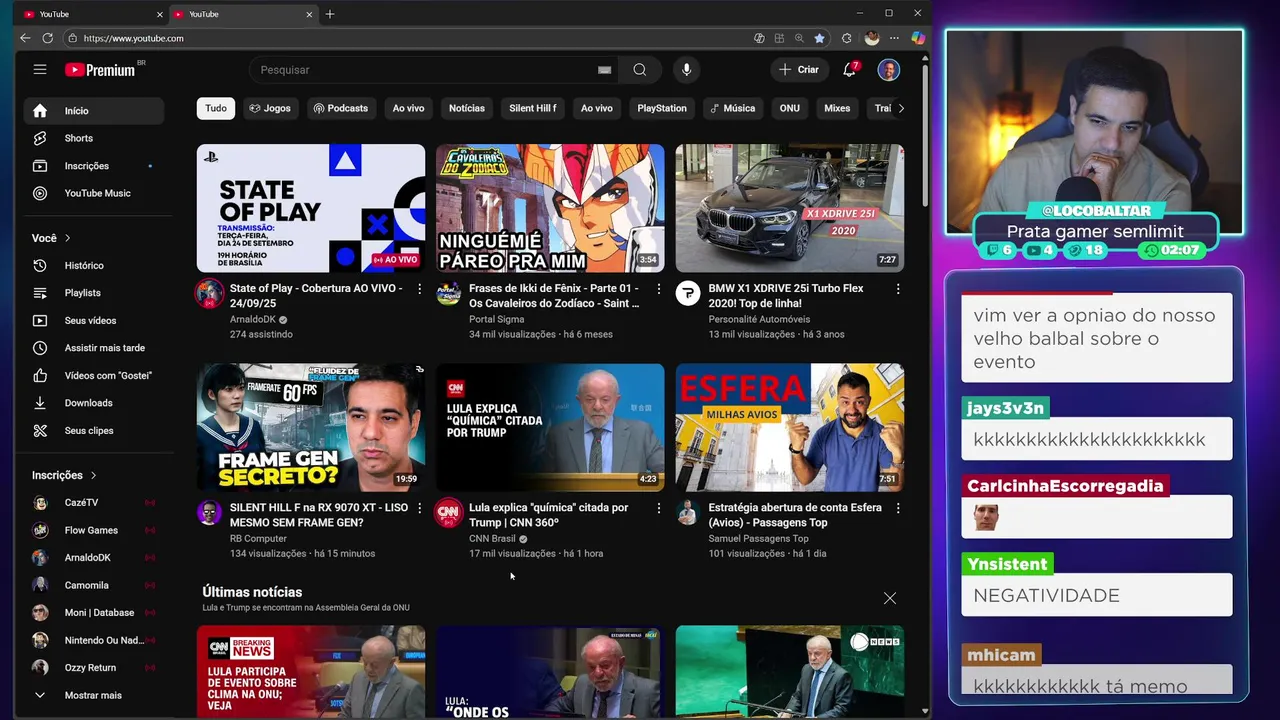Click the search magnifier button
This screenshot has height=720, width=1280.
pos(640,70)
